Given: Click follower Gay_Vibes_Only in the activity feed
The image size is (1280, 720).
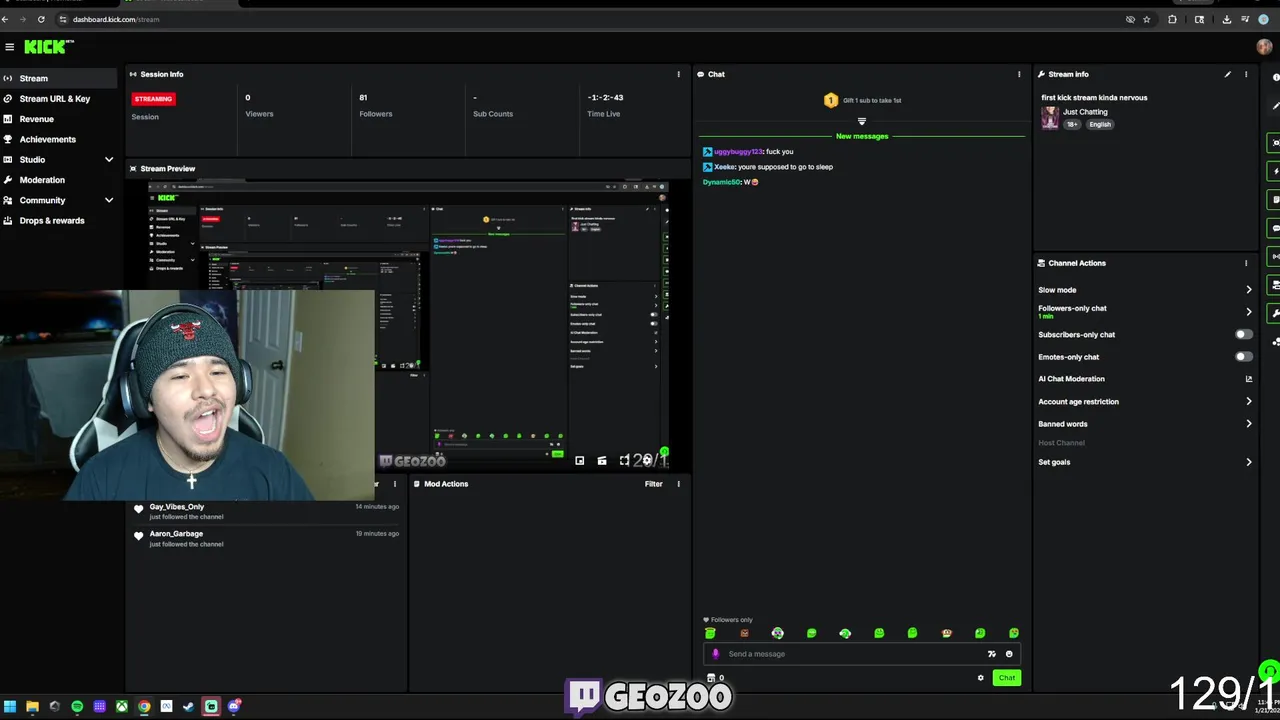Looking at the screenshot, I should 177,507.
